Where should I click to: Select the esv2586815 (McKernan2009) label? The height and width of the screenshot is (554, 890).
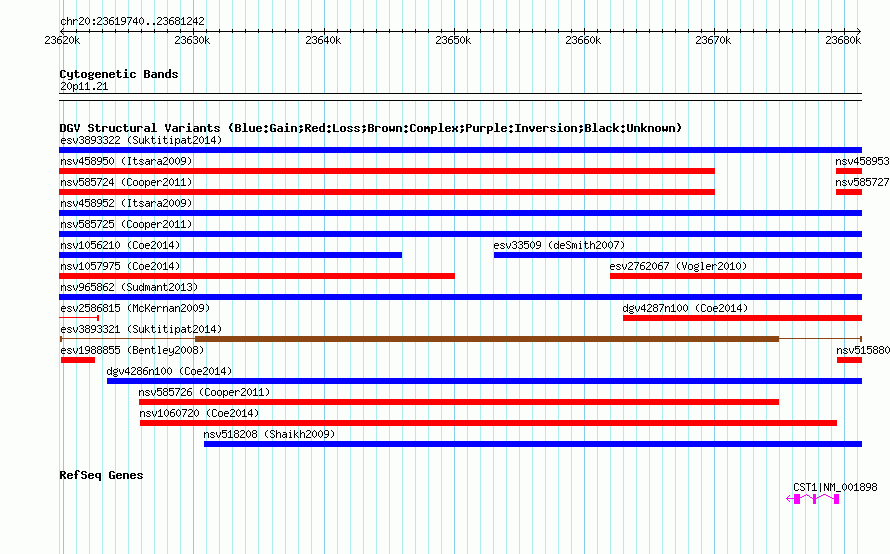point(135,308)
